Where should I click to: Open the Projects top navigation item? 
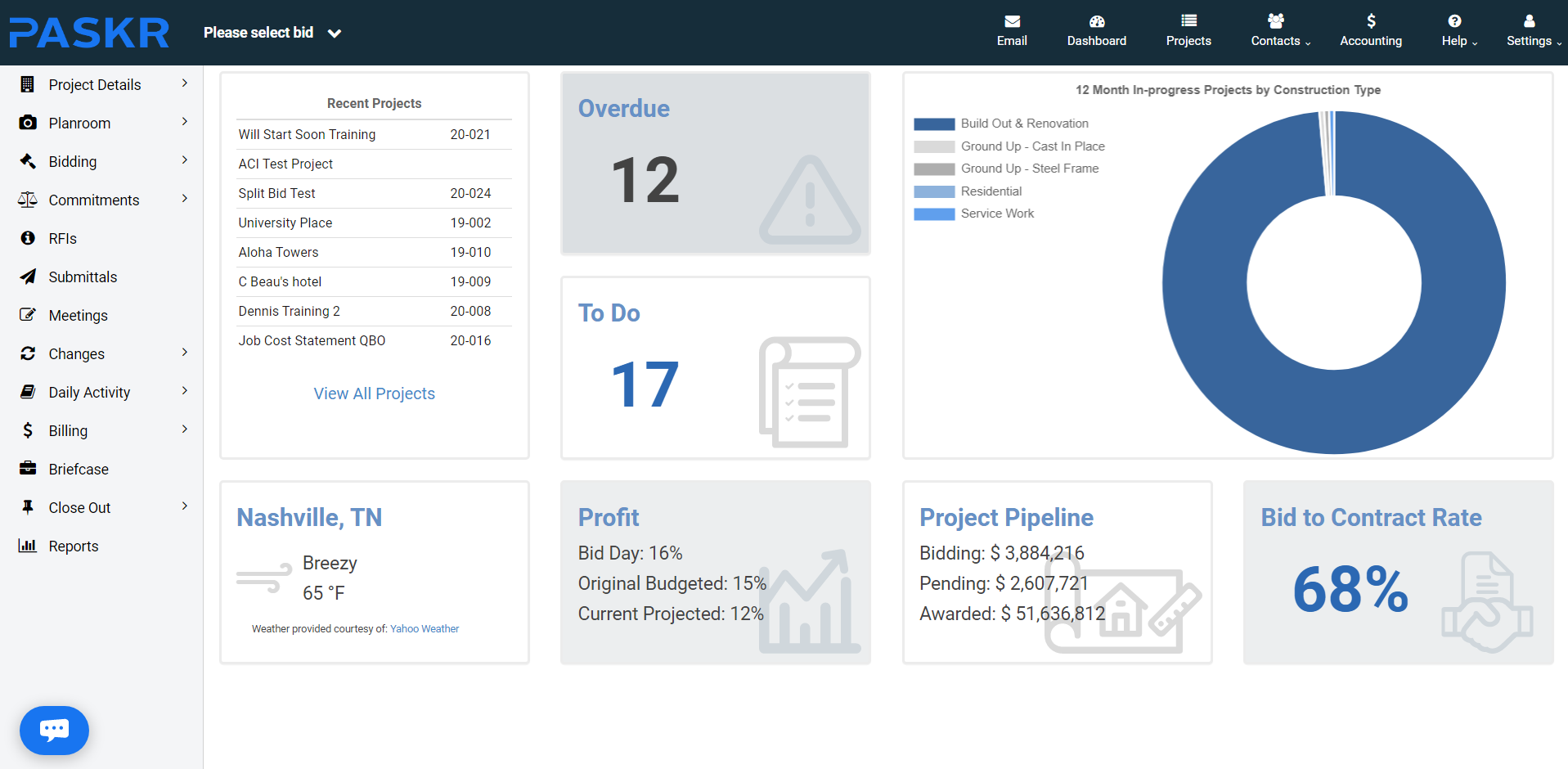[1188, 31]
